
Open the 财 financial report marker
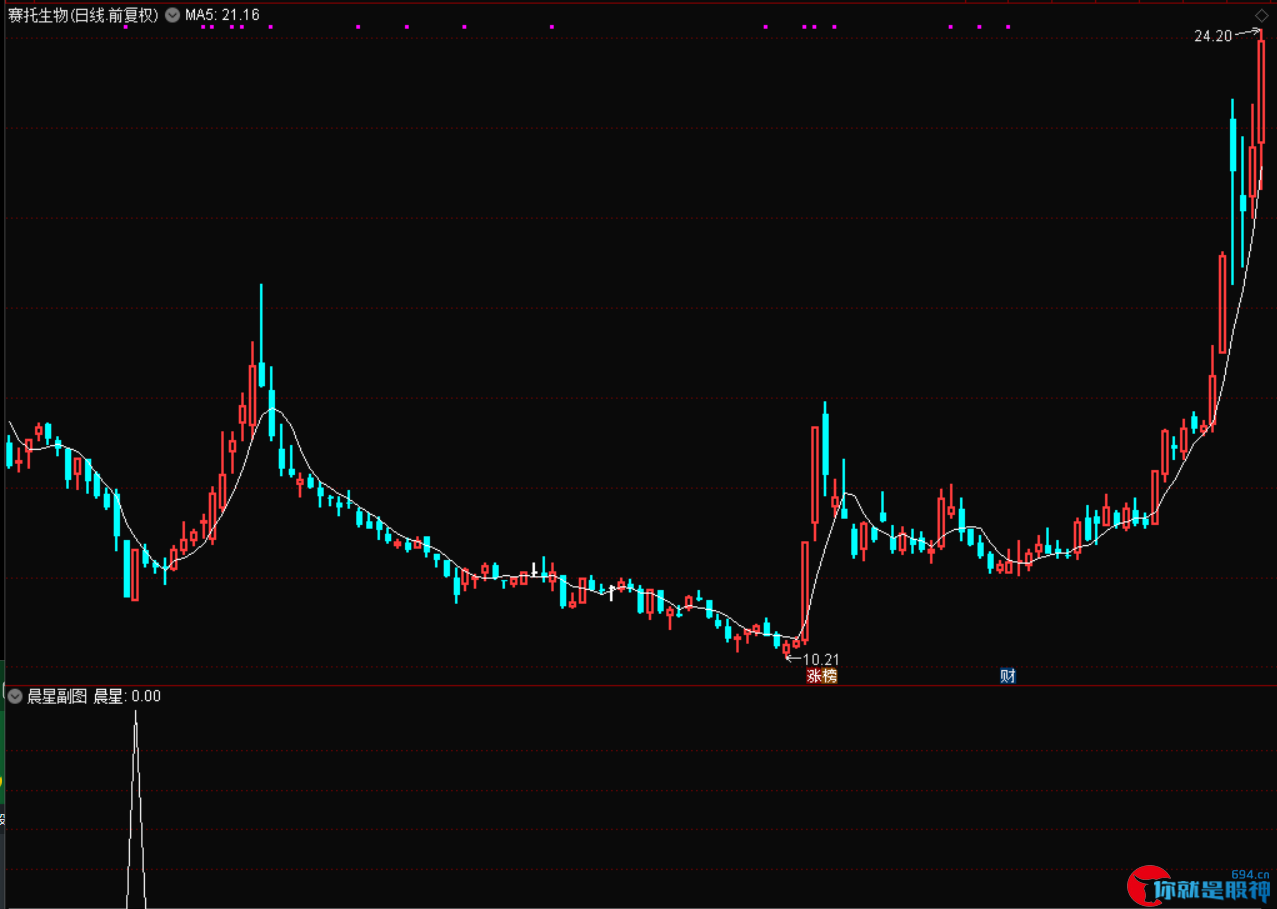pyautogui.click(x=1008, y=676)
